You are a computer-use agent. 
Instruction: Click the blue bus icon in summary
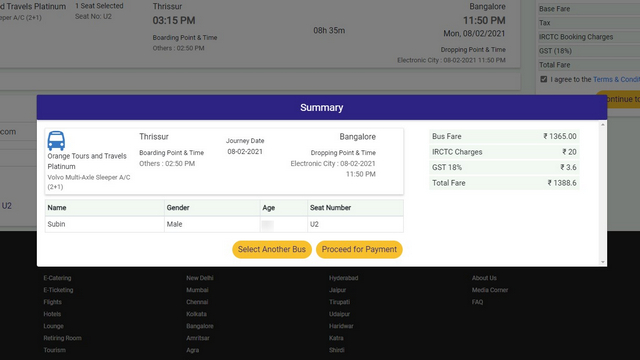click(56, 141)
